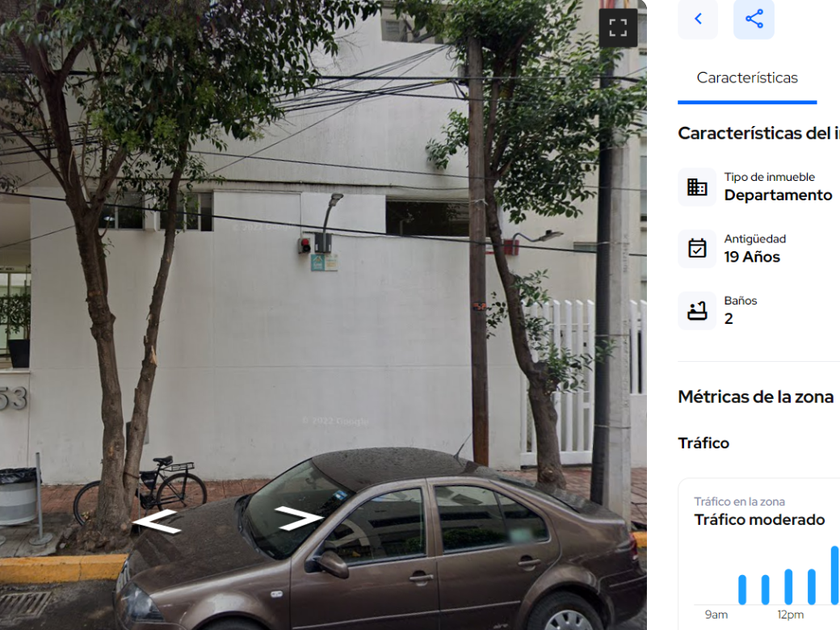840x630 pixels.
Task: Select the Departamento property type text
Action: (x=778, y=195)
